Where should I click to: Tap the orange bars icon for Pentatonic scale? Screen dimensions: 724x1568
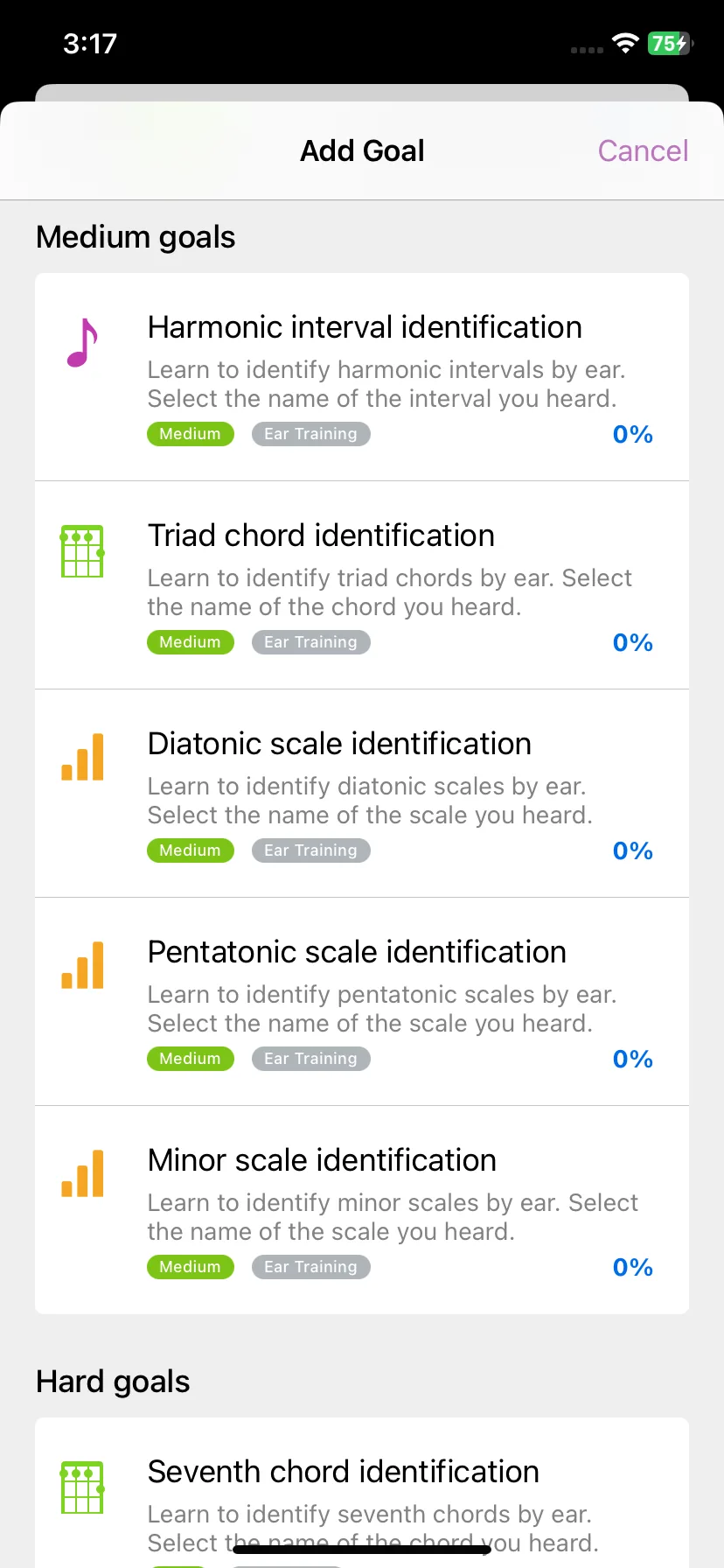point(82,965)
